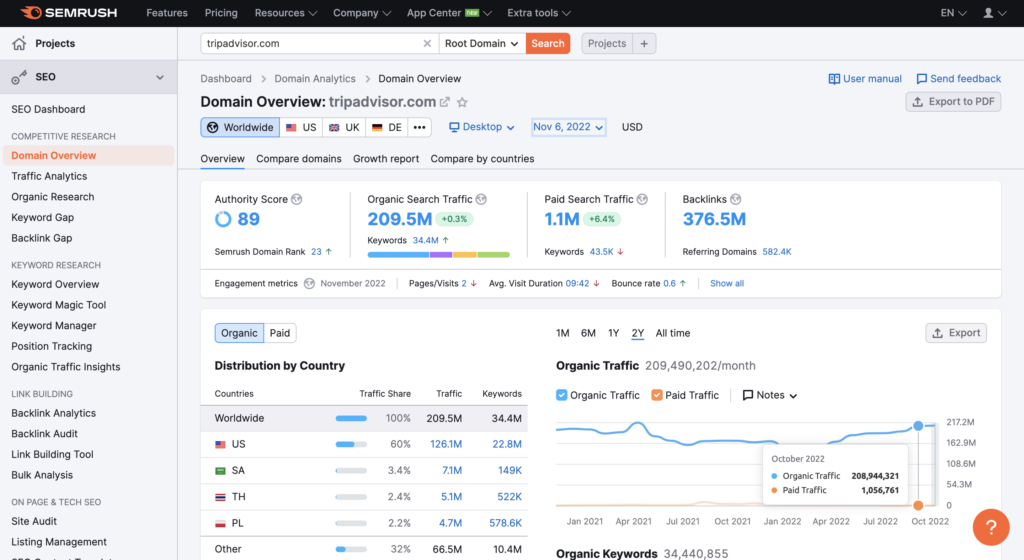This screenshot has width=1024, height=560.
Task: Click the Domain Analytics breadcrumb
Action: pyautogui.click(x=315, y=78)
